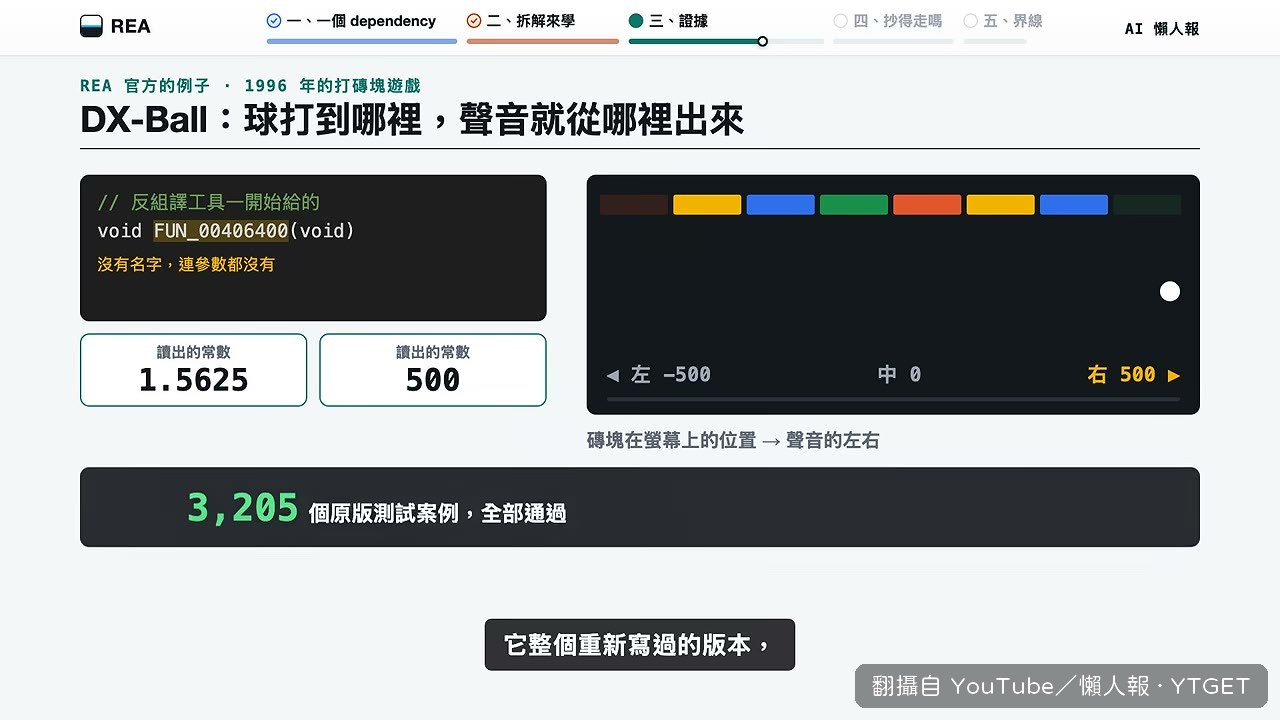Click the second blue brick
The image size is (1280, 720).
tap(1074, 205)
